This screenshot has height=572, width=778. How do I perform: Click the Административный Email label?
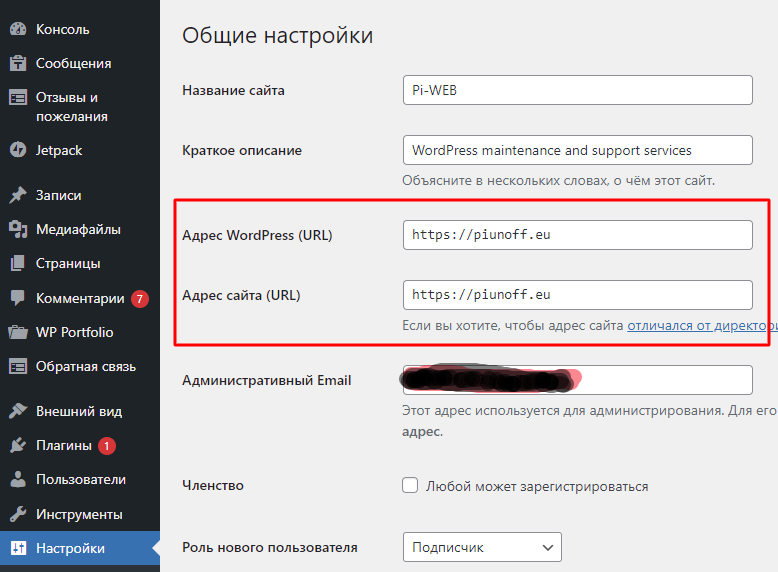coord(266,381)
